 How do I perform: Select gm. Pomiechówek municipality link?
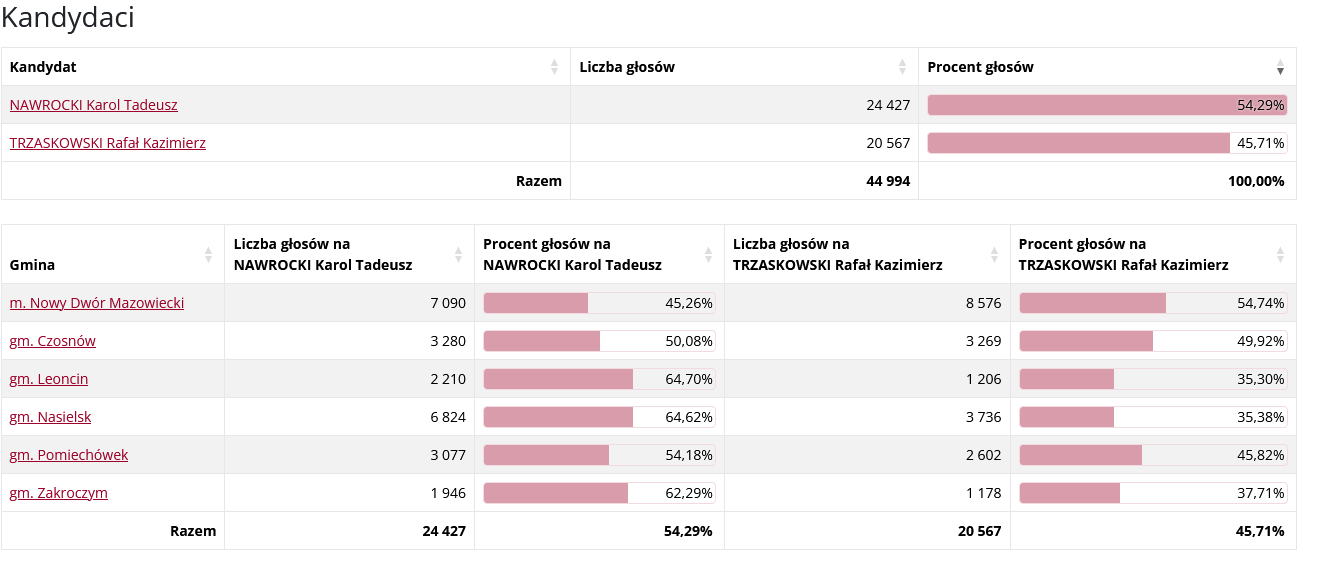[x=69, y=455]
